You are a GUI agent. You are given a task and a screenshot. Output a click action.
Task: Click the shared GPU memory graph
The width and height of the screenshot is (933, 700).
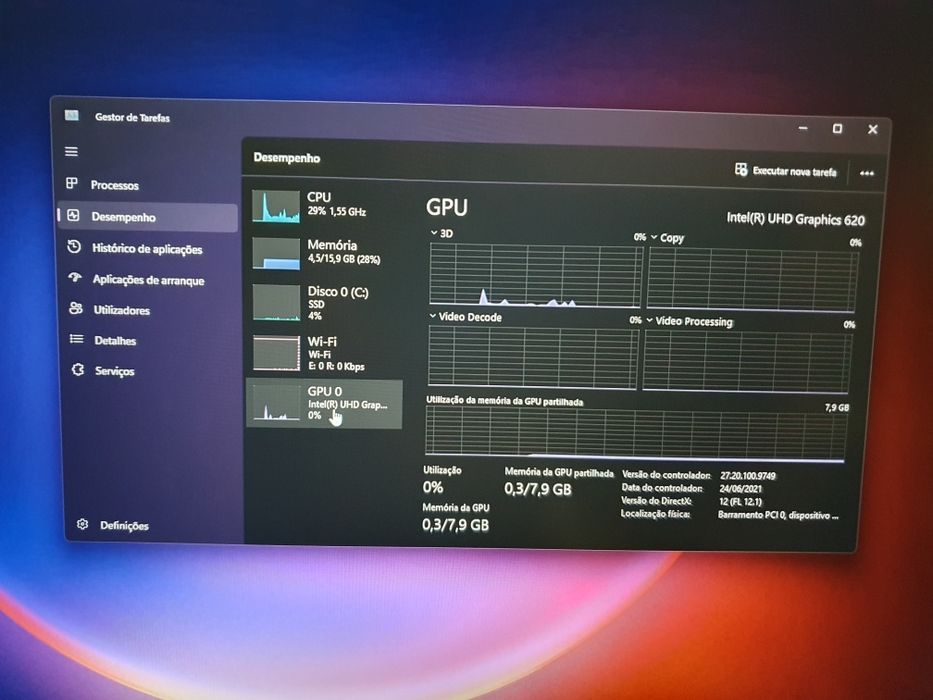point(636,434)
